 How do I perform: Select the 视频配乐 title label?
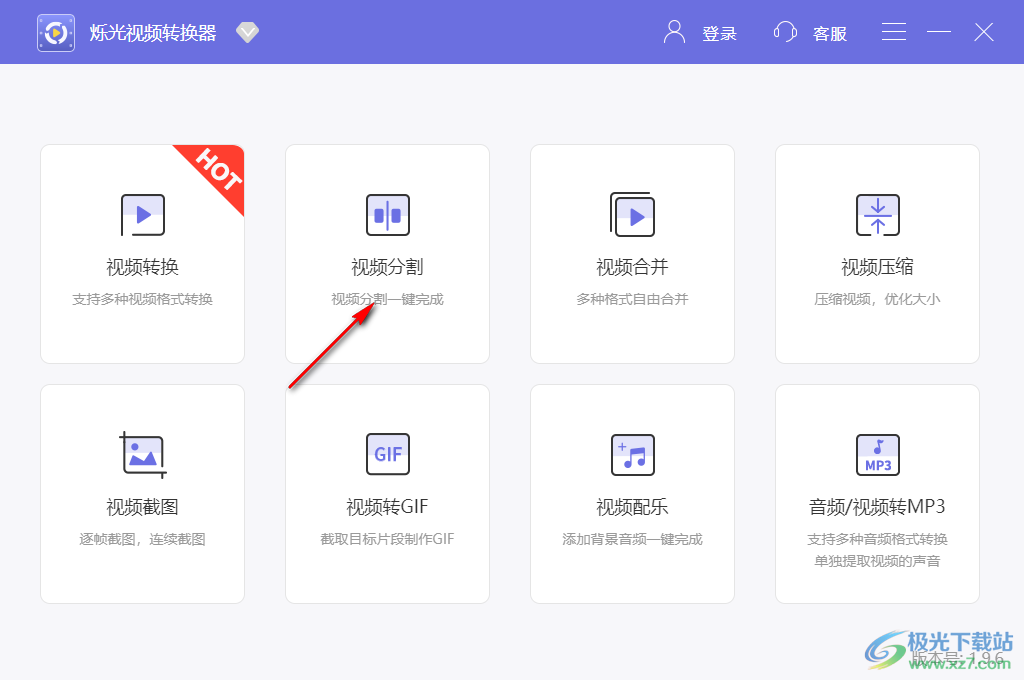coord(632,506)
